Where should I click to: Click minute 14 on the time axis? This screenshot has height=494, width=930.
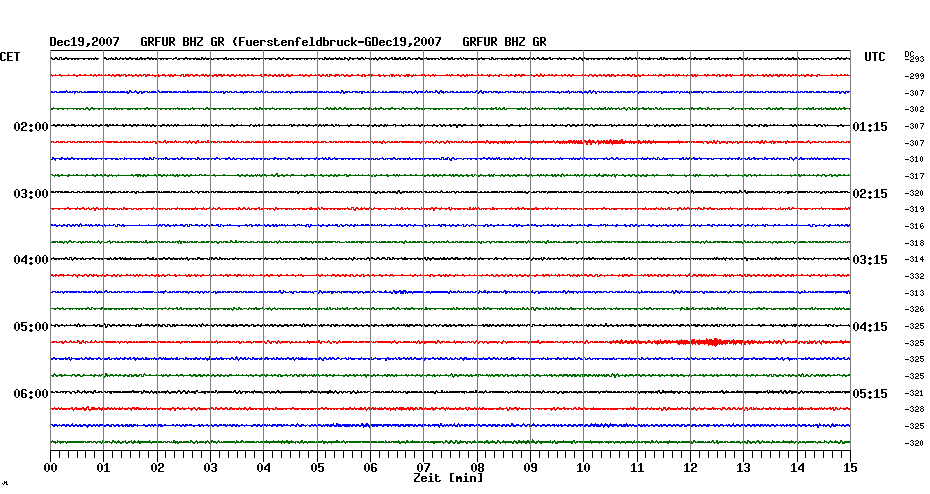point(797,467)
